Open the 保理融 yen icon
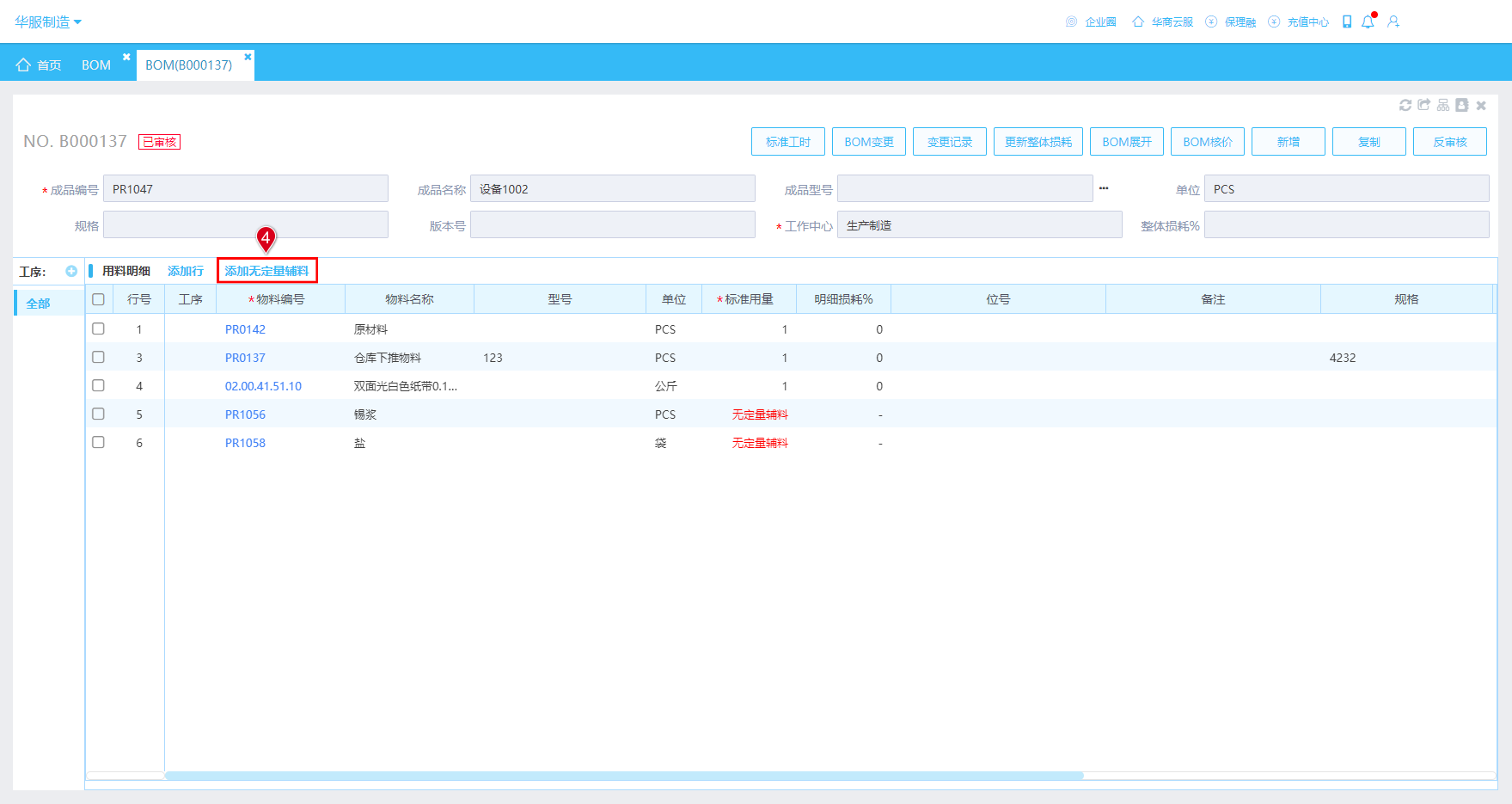Screen dimensions: 1512x804 [1211, 21]
